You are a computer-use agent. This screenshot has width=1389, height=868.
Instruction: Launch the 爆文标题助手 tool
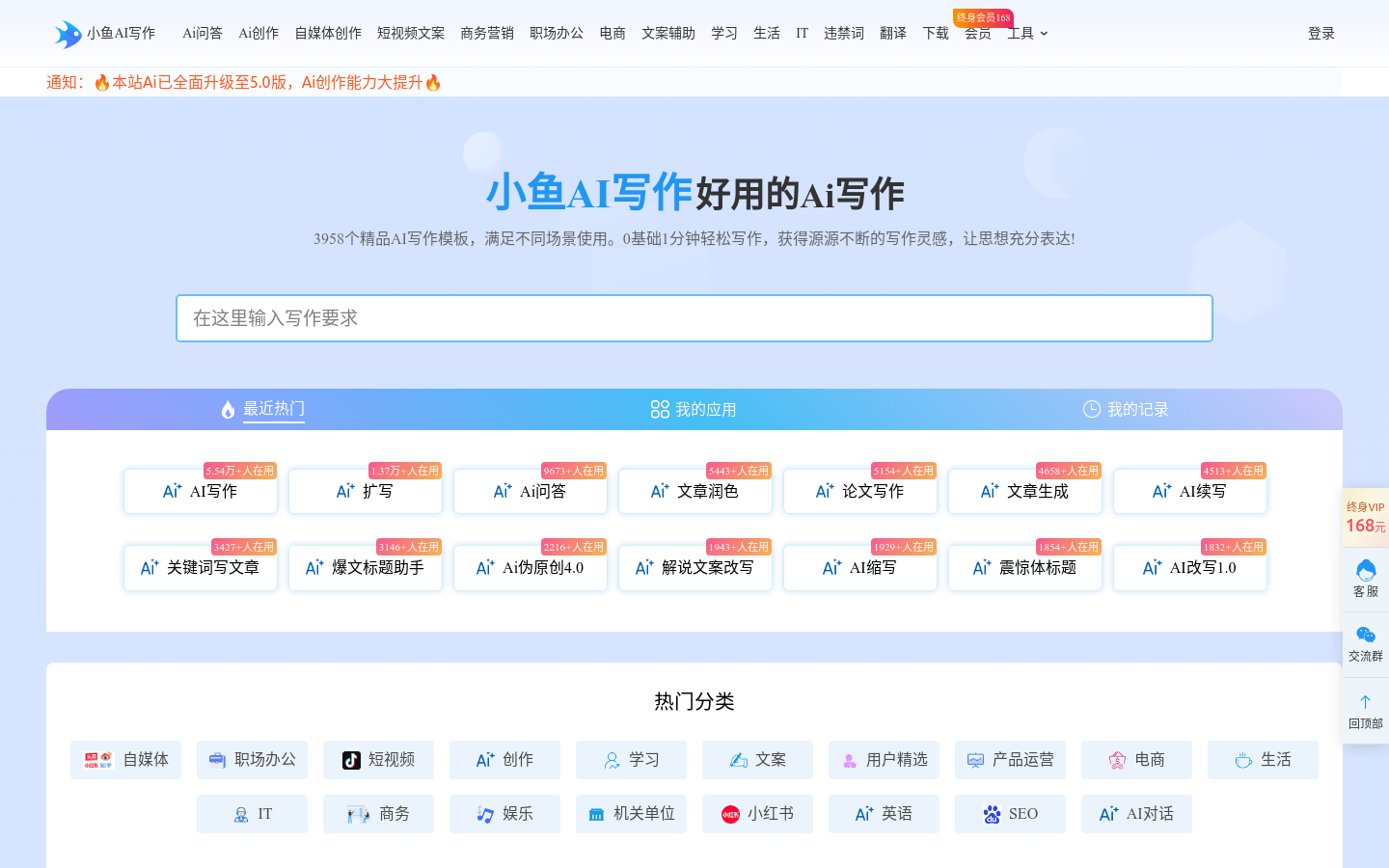tap(366, 568)
